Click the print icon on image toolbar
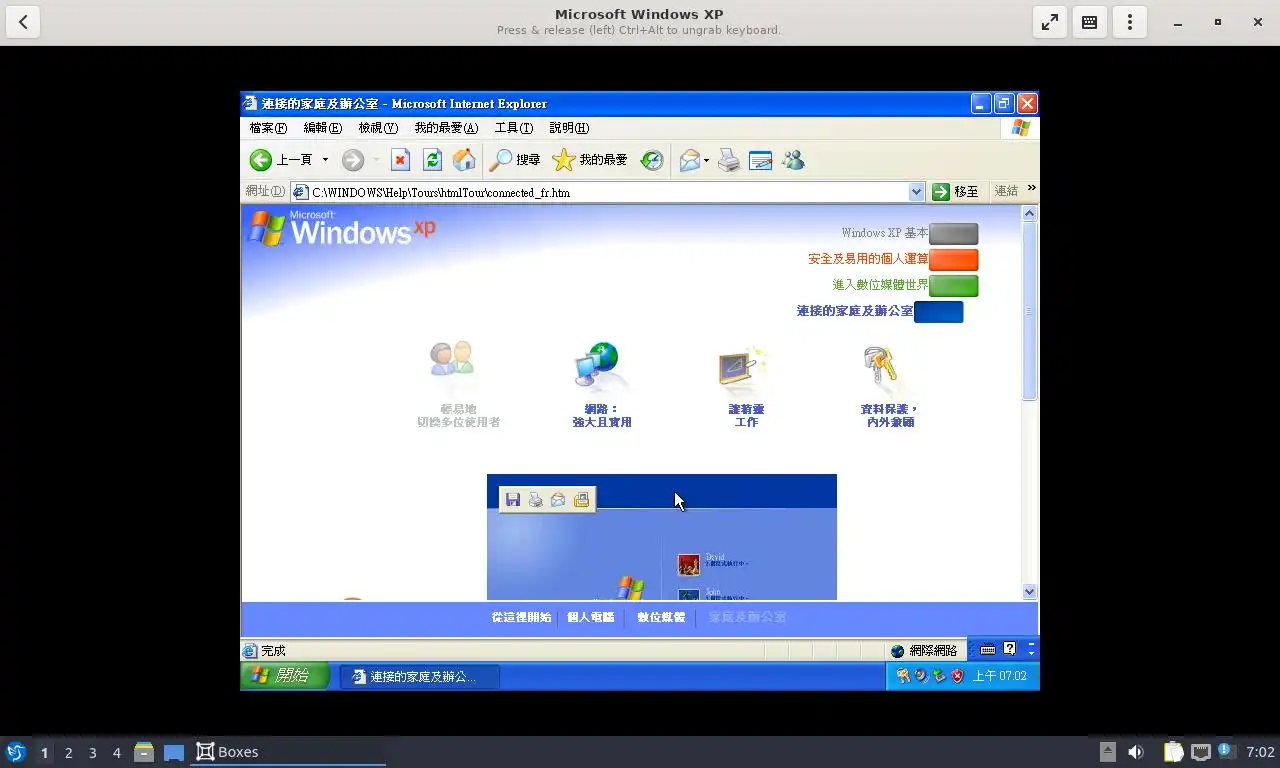 click(x=536, y=499)
